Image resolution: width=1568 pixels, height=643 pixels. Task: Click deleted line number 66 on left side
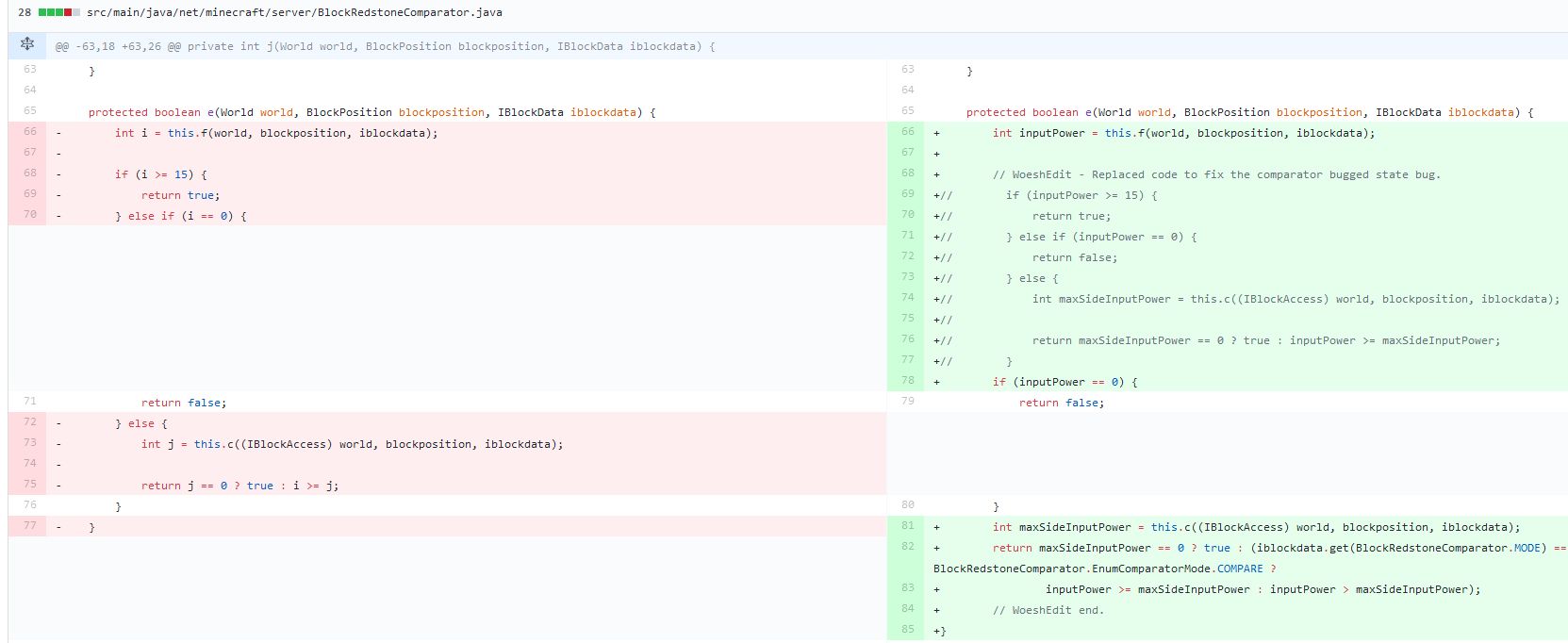30,132
